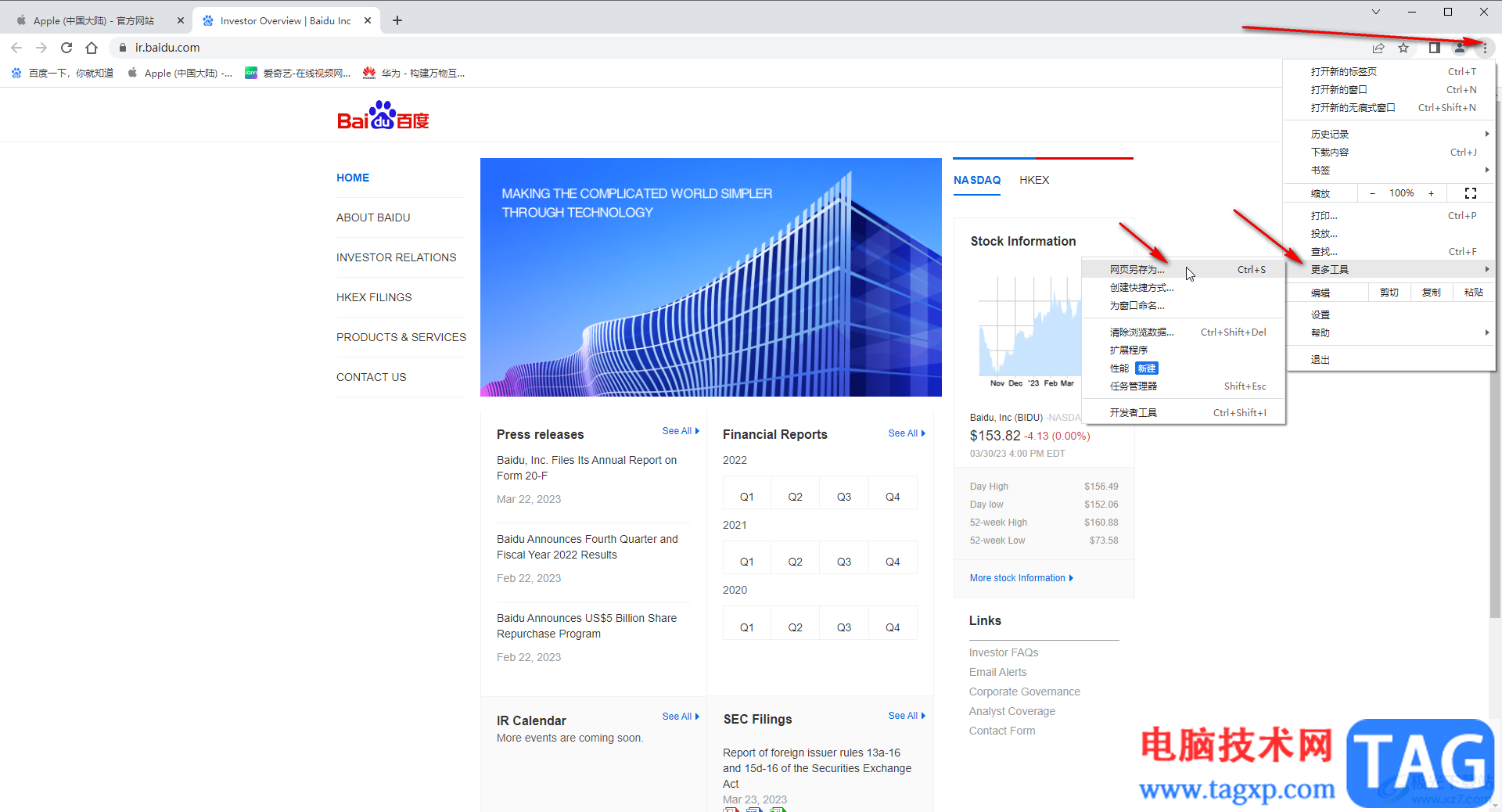Open PRODUCTS & SERVICES navigation link
Viewport: 1502px width, 812px height.
pyautogui.click(x=401, y=337)
